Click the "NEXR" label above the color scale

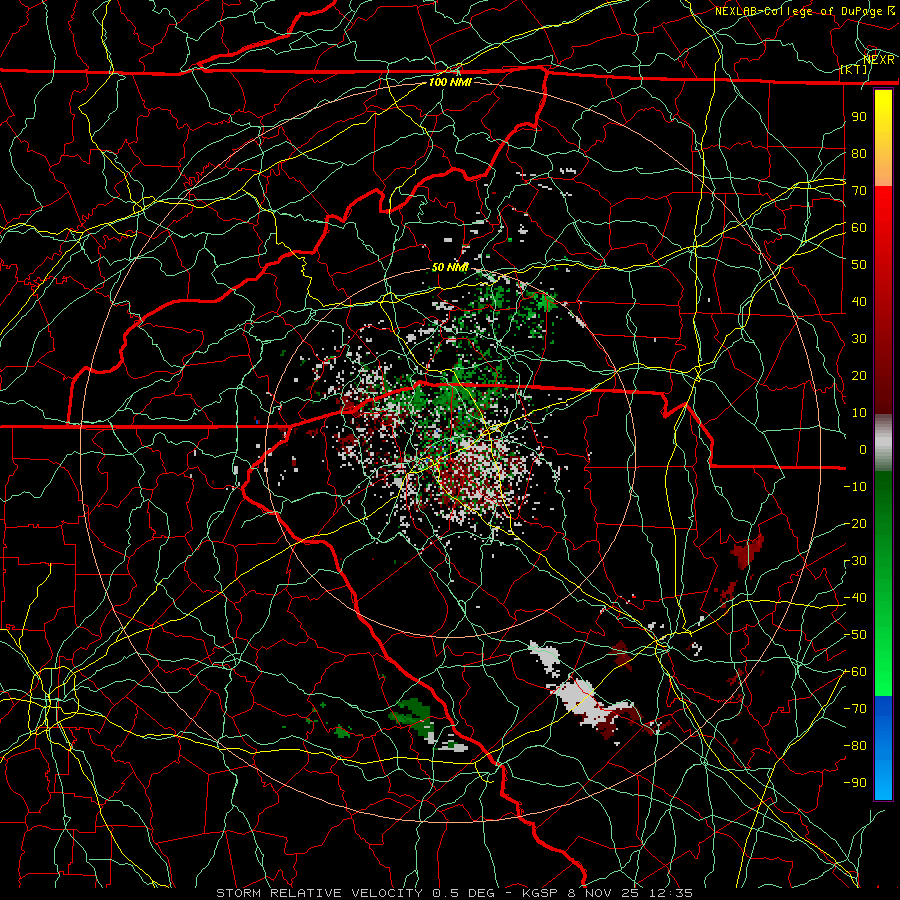point(879,59)
